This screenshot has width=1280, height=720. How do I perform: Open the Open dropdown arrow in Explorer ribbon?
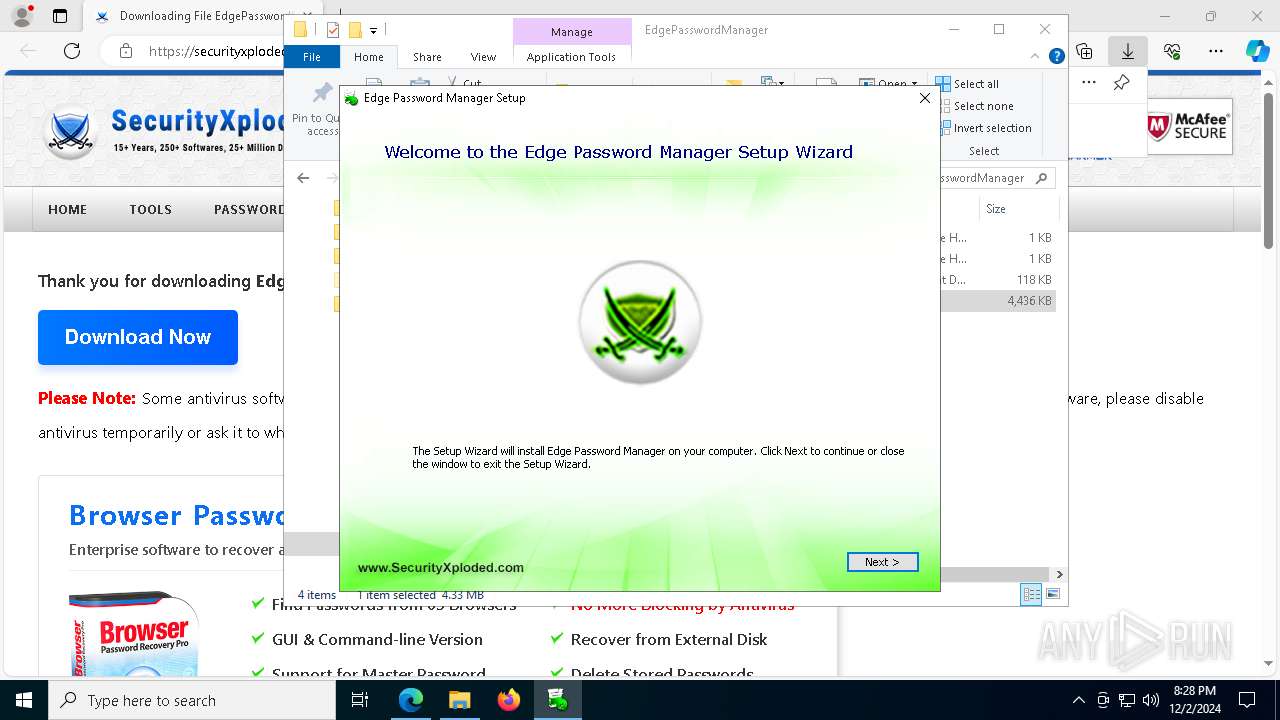click(914, 84)
